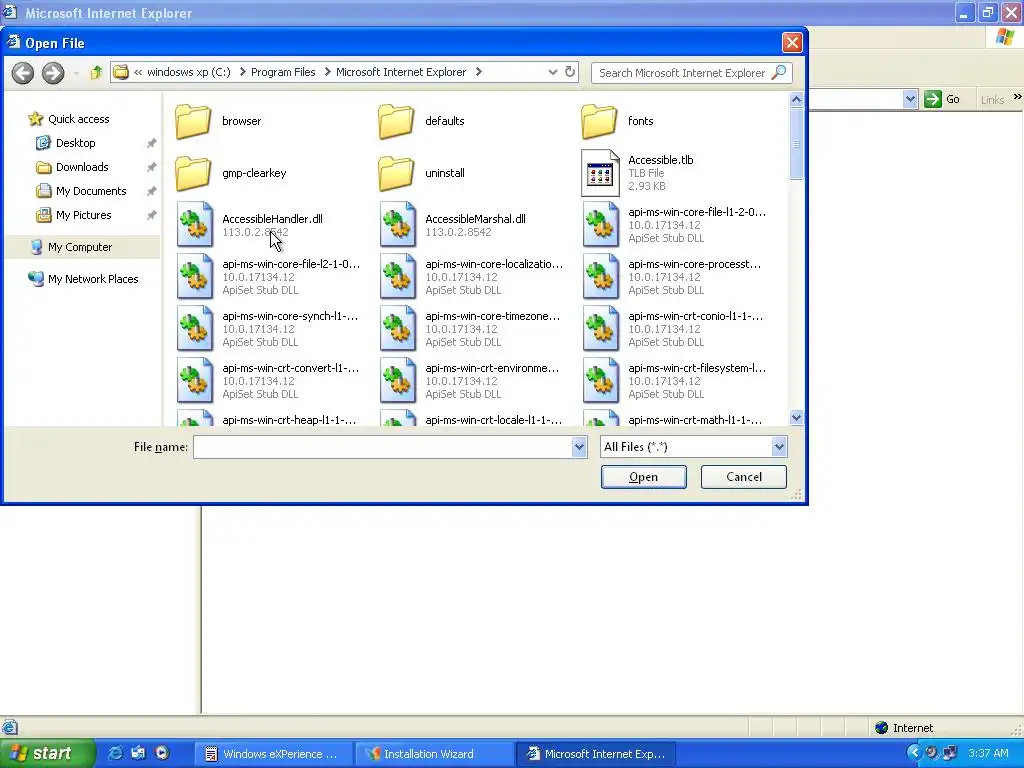The width and height of the screenshot is (1024, 768).
Task: Launch Internet Explorer from quick launch
Action: click(x=115, y=754)
